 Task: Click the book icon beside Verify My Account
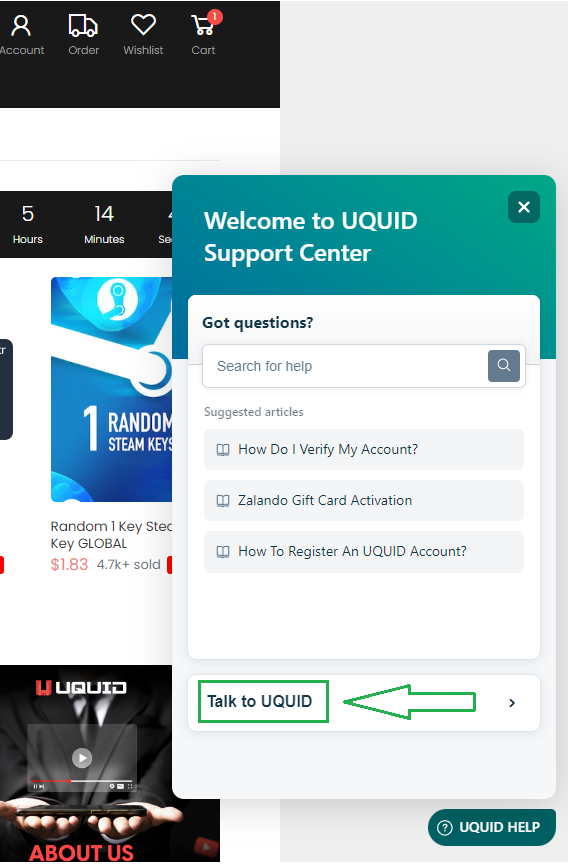pos(223,450)
